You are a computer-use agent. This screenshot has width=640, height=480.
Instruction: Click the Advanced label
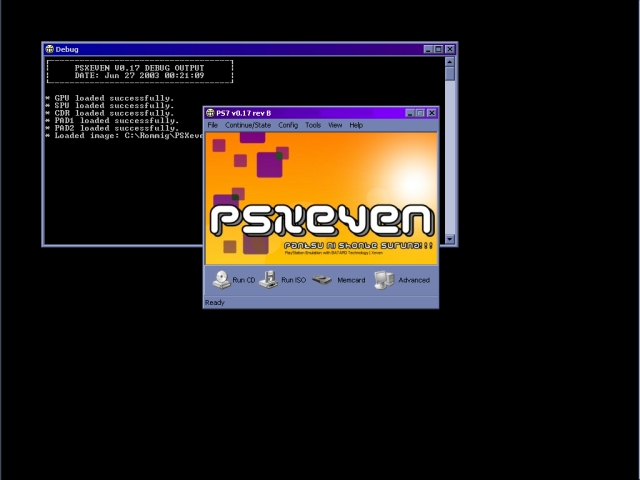coord(414,280)
